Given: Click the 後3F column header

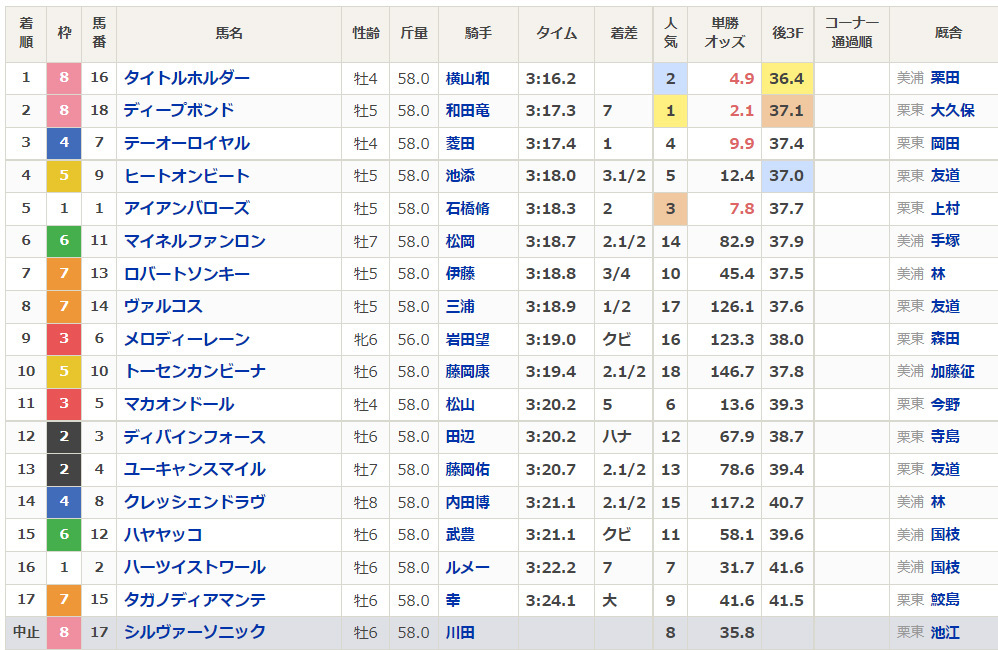Looking at the screenshot, I should point(787,33).
